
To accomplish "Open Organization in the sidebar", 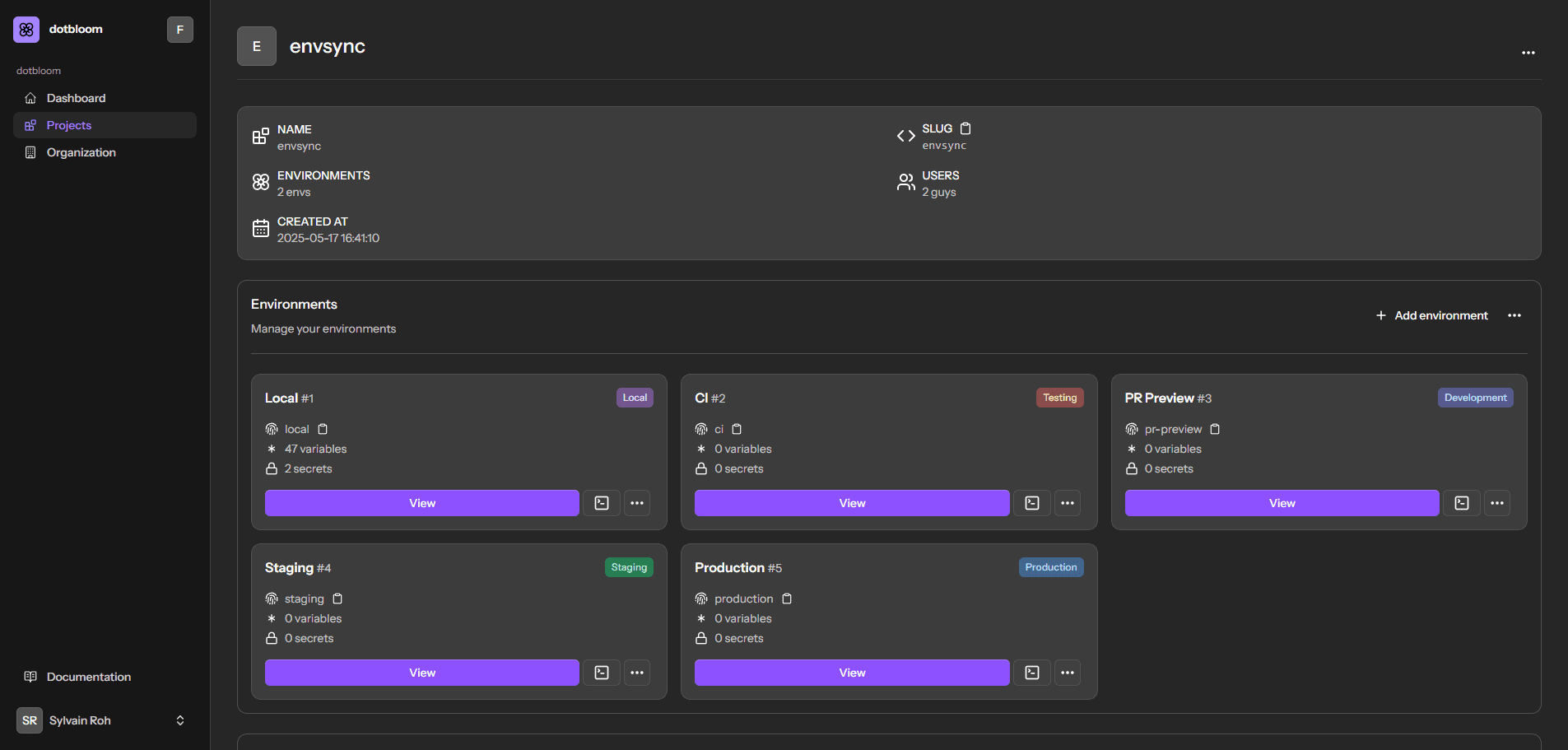I will coord(105,152).
